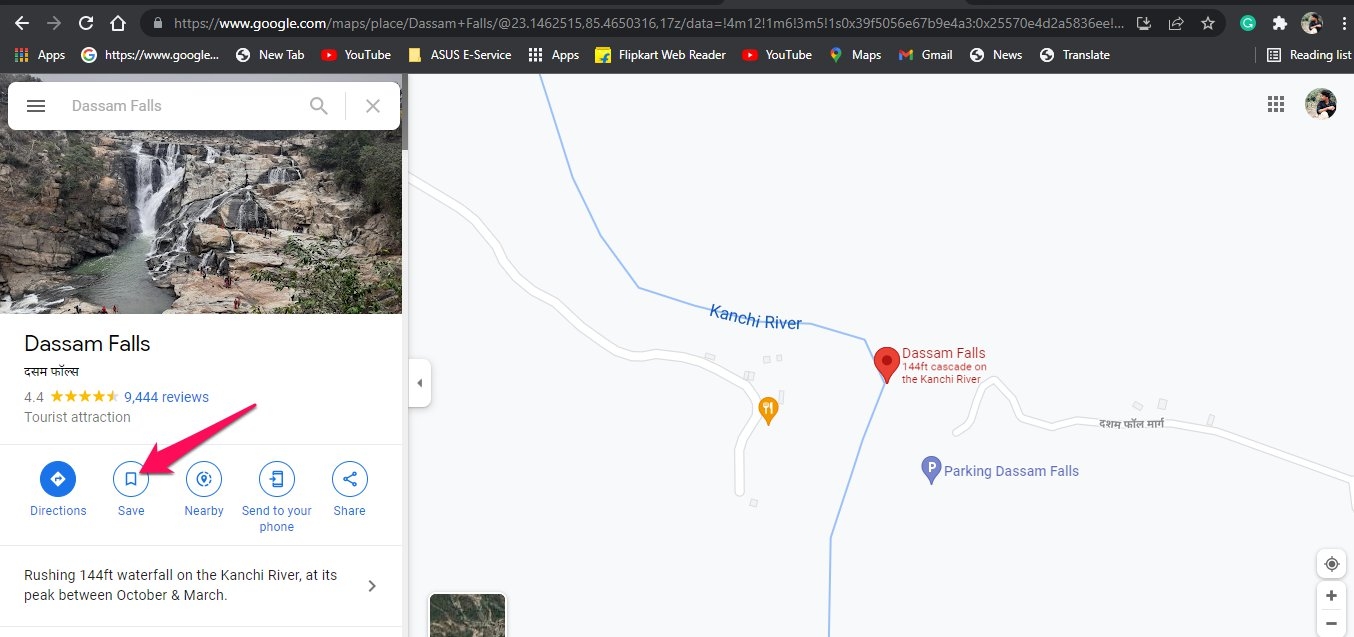Click the Directions button

point(58,480)
